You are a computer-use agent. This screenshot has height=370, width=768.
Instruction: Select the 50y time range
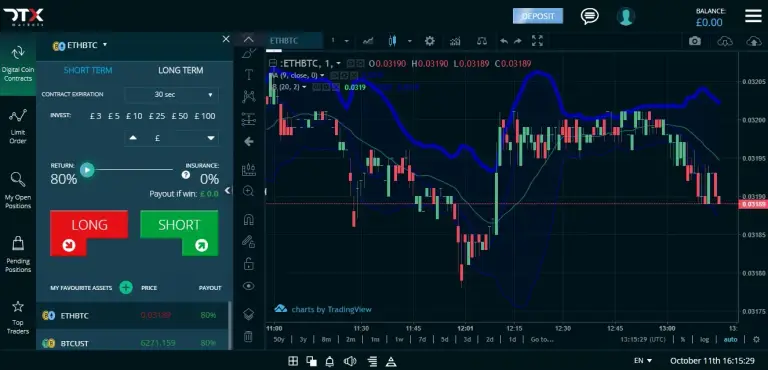point(279,339)
